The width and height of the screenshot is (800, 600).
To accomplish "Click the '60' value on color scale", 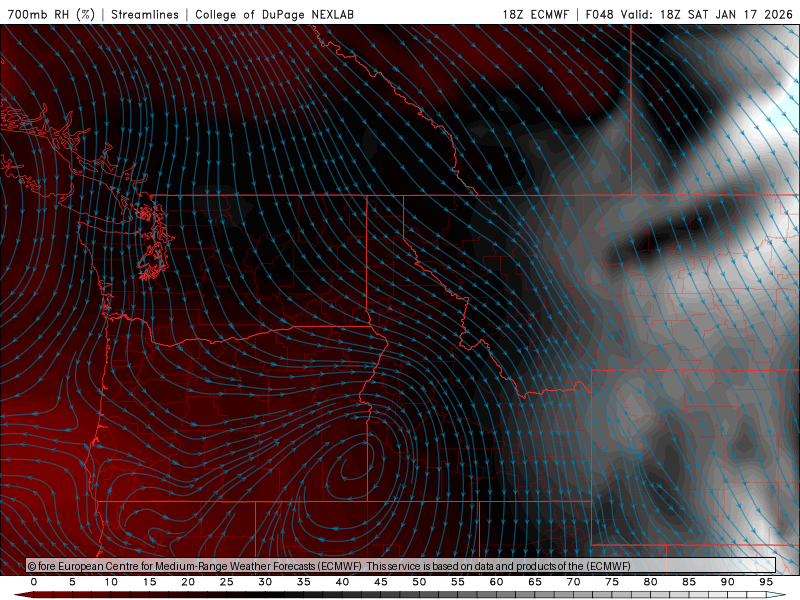I will (x=496, y=582).
